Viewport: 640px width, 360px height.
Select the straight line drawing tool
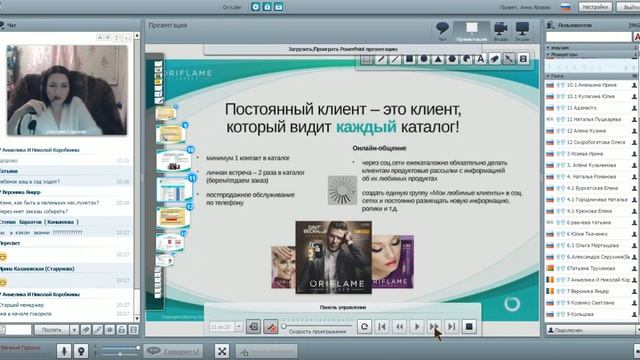[395, 59]
